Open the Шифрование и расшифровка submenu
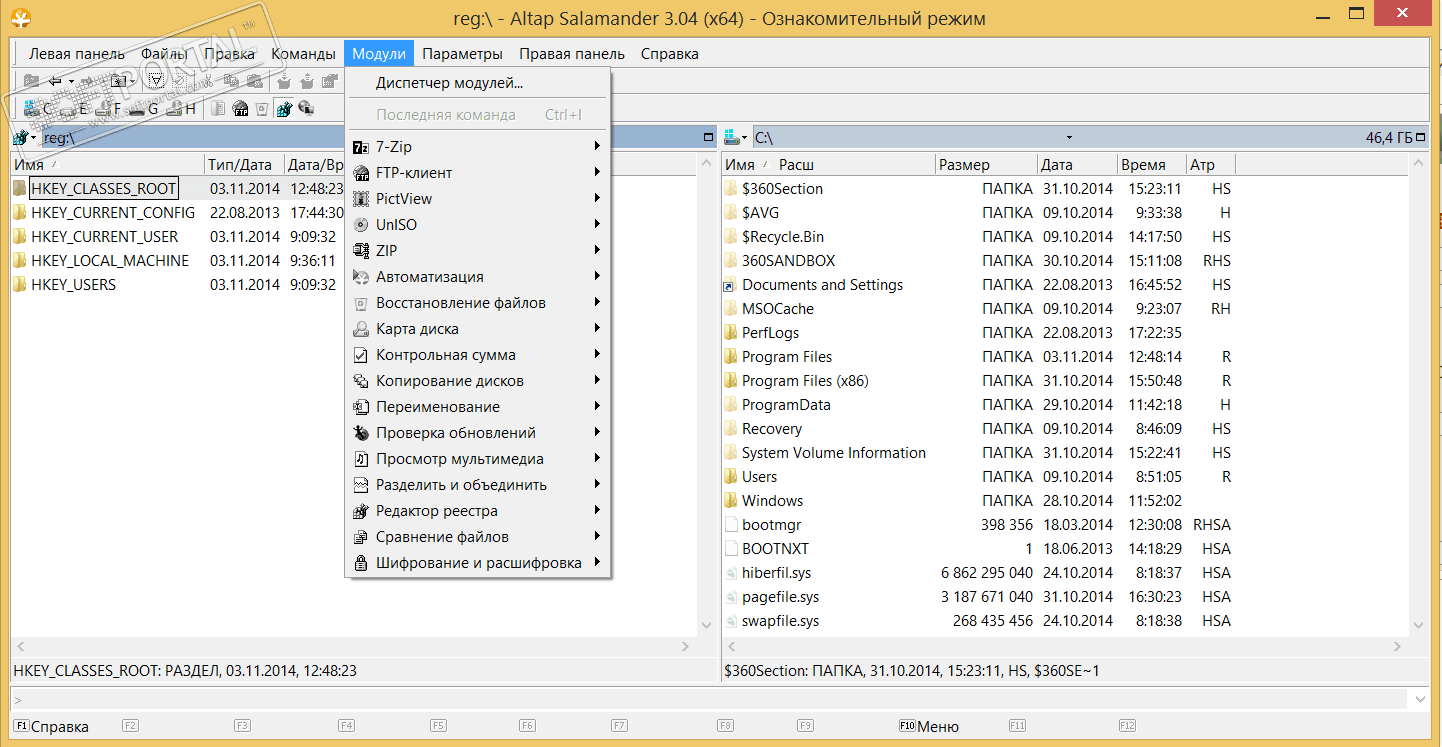This screenshot has width=1442, height=747. click(478, 562)
